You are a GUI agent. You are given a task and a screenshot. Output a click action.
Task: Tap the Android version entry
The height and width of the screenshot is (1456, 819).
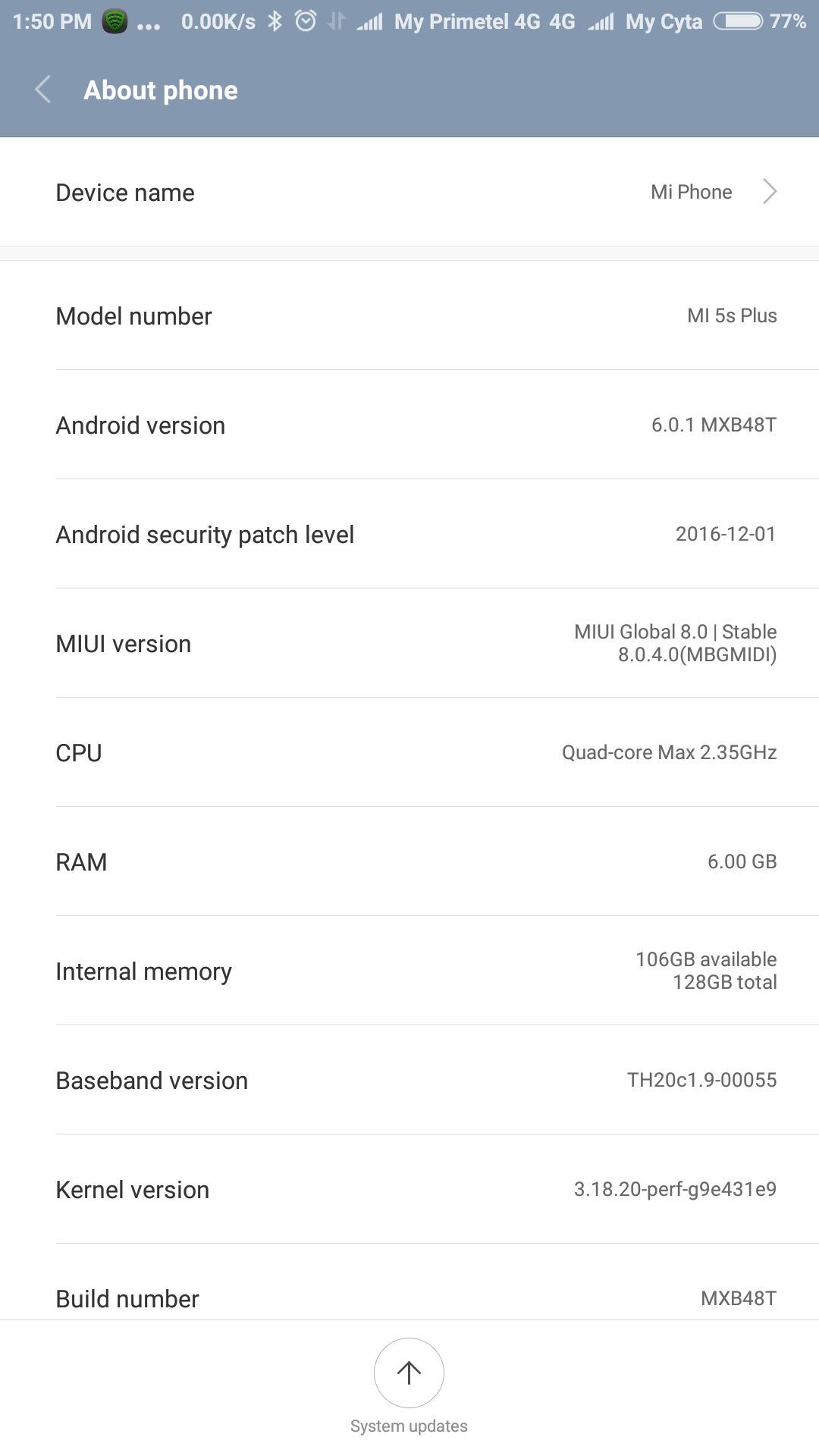409,425
